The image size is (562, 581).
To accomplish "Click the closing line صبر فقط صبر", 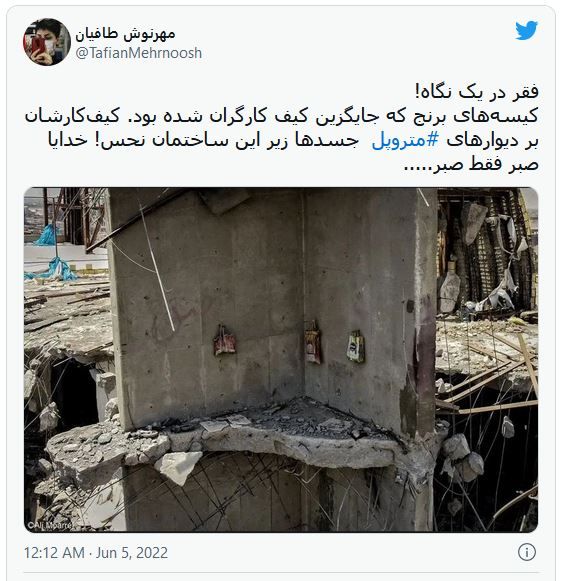I will 470,164.
